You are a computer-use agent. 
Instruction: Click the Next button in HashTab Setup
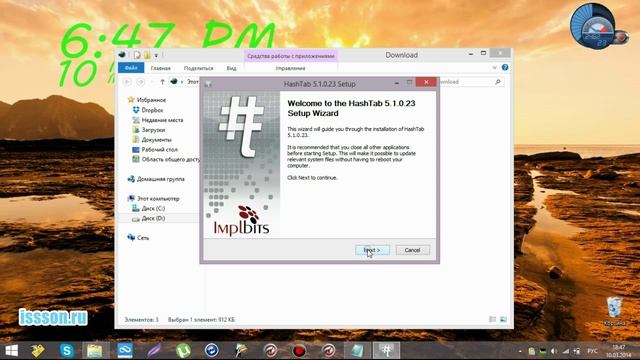(372, 250)
